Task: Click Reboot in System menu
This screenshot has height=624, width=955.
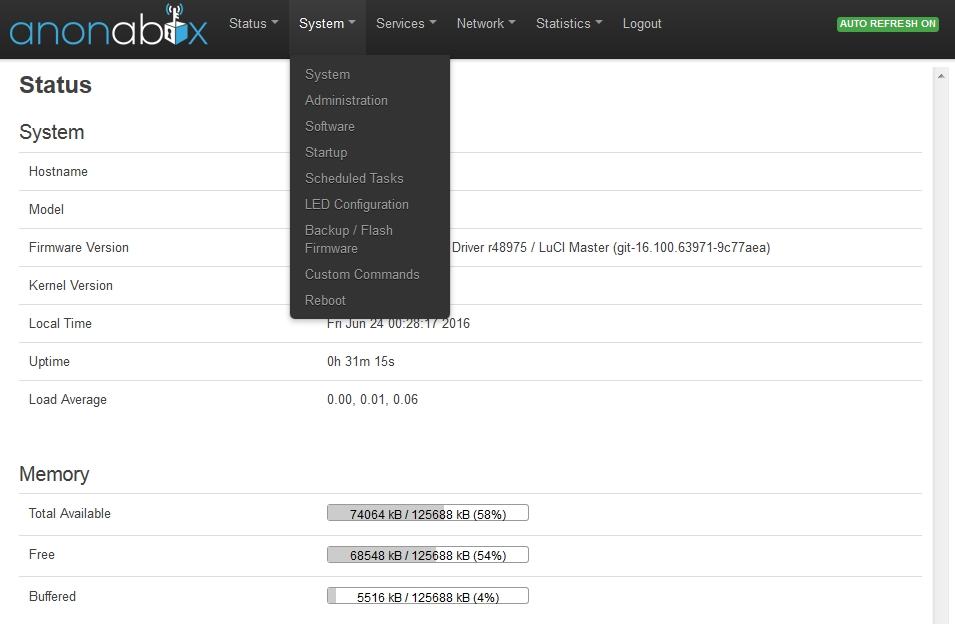Action: [325, 300]
